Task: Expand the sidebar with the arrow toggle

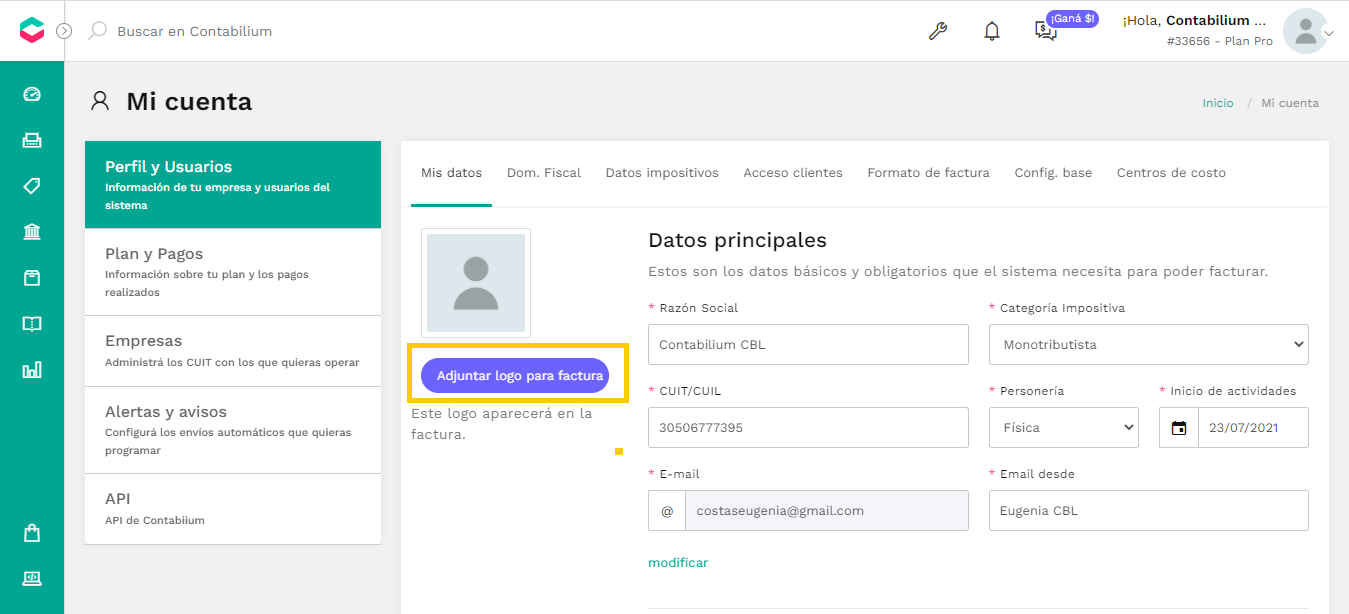Action: click(64, 31)
